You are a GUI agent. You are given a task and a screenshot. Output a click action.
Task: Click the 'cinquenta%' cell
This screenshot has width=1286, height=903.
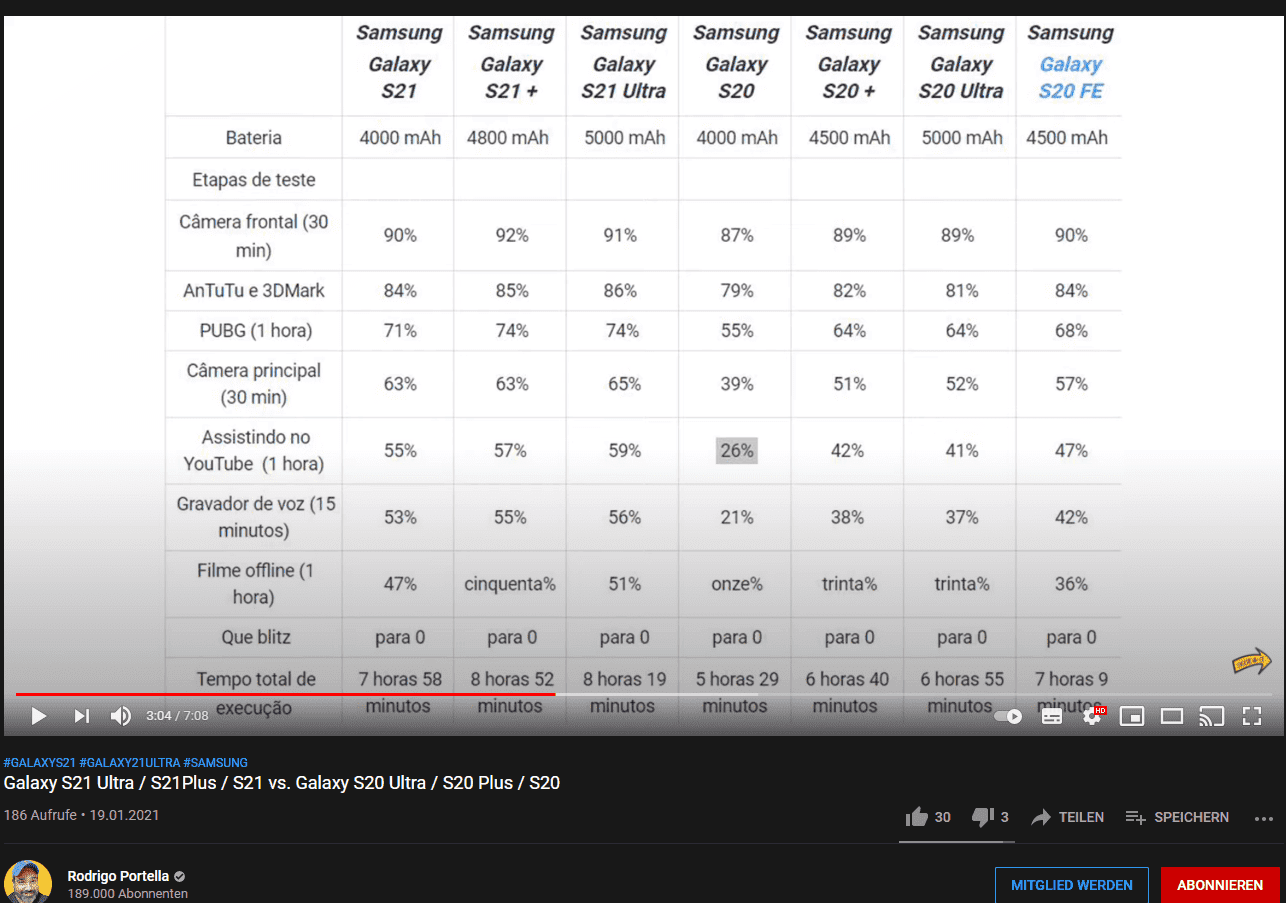[x=510, y=583]
